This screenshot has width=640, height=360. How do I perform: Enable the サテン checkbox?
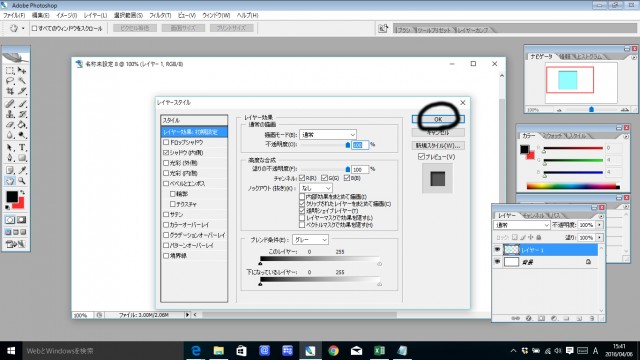[166, 214]
